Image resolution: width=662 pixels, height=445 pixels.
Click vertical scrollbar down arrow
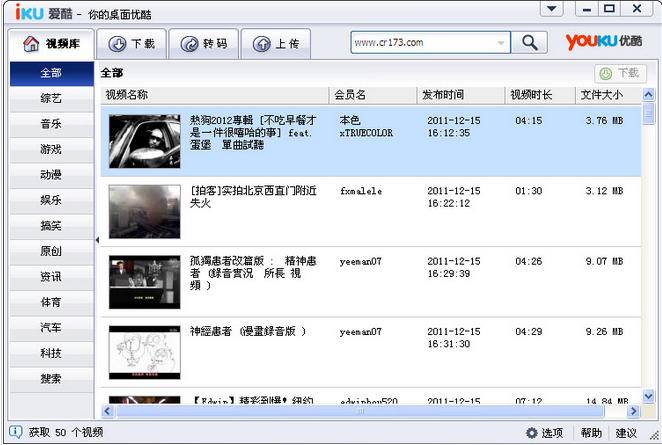pyautogui.click(x=648, y=396)
